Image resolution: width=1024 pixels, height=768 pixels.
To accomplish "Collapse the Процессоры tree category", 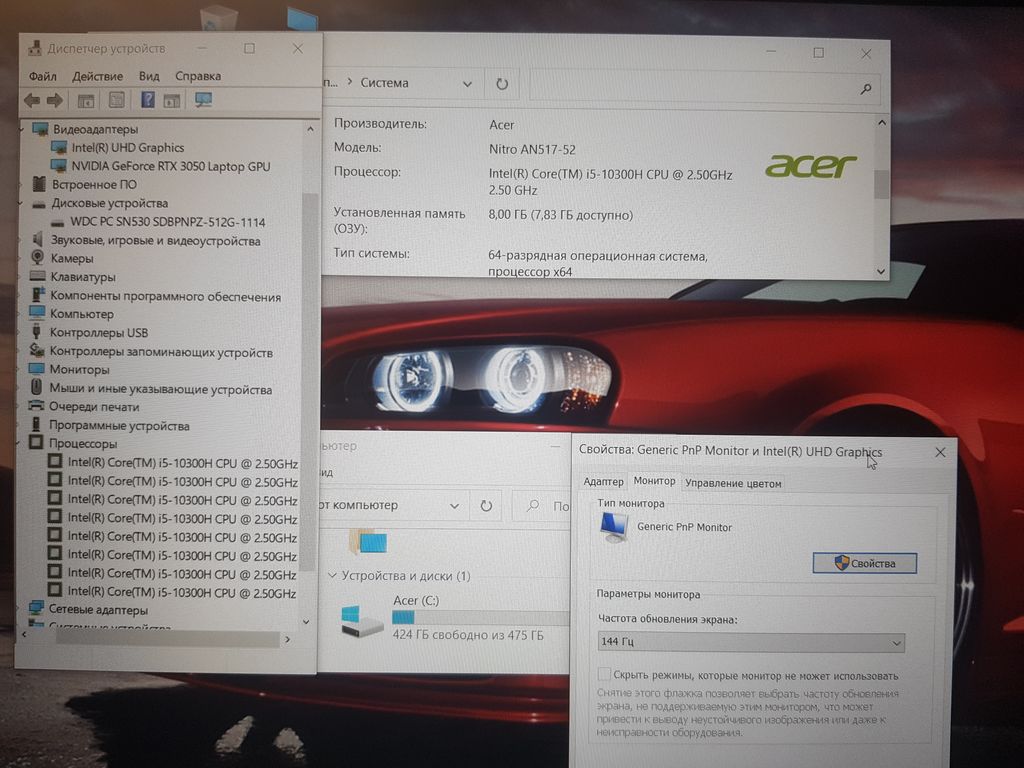I will click(25, 444).
